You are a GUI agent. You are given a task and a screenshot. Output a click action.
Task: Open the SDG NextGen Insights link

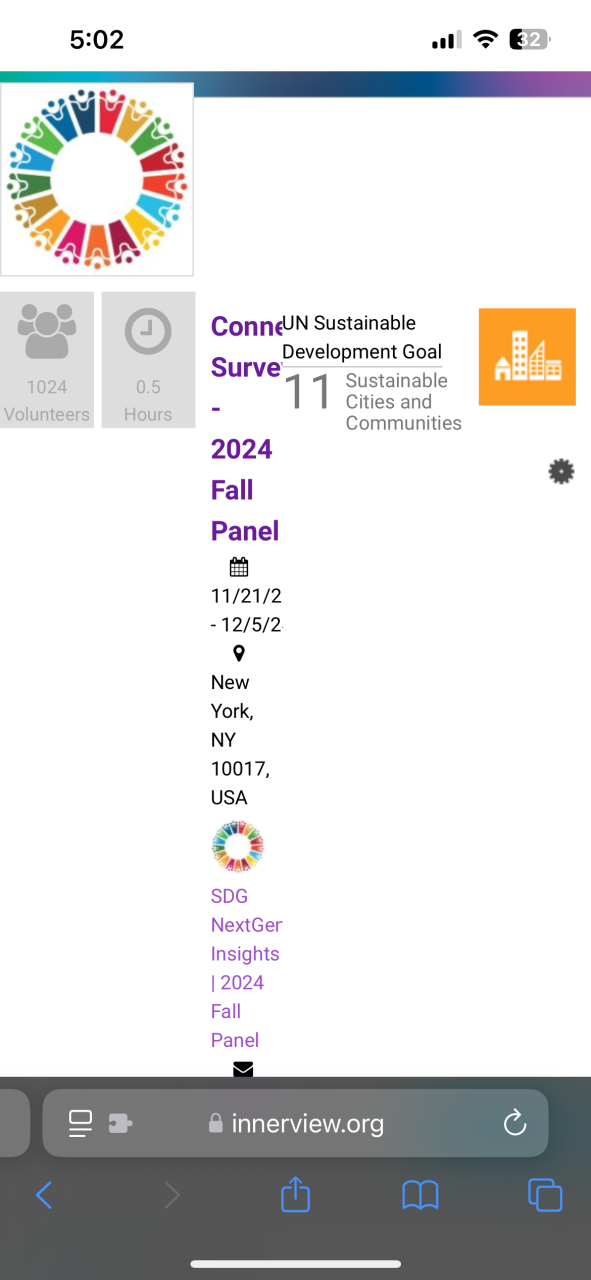(246, 968)
